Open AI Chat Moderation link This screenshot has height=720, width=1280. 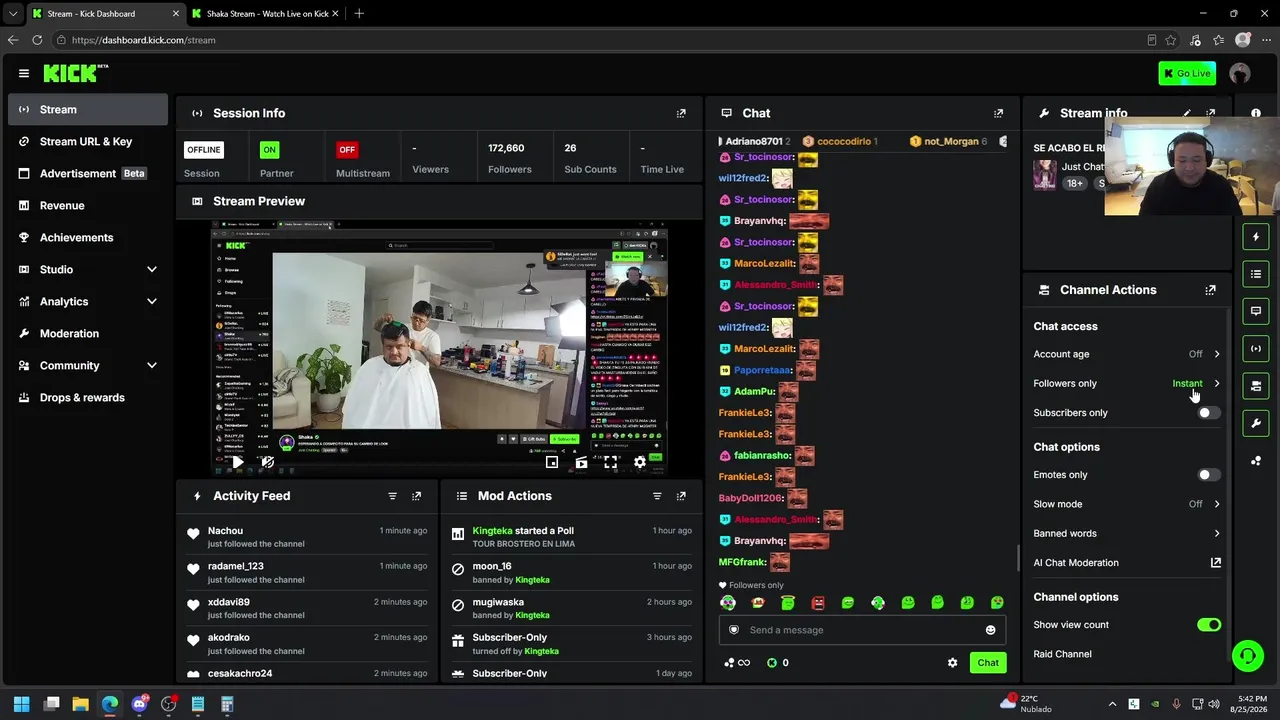[x=1127, y=563]
